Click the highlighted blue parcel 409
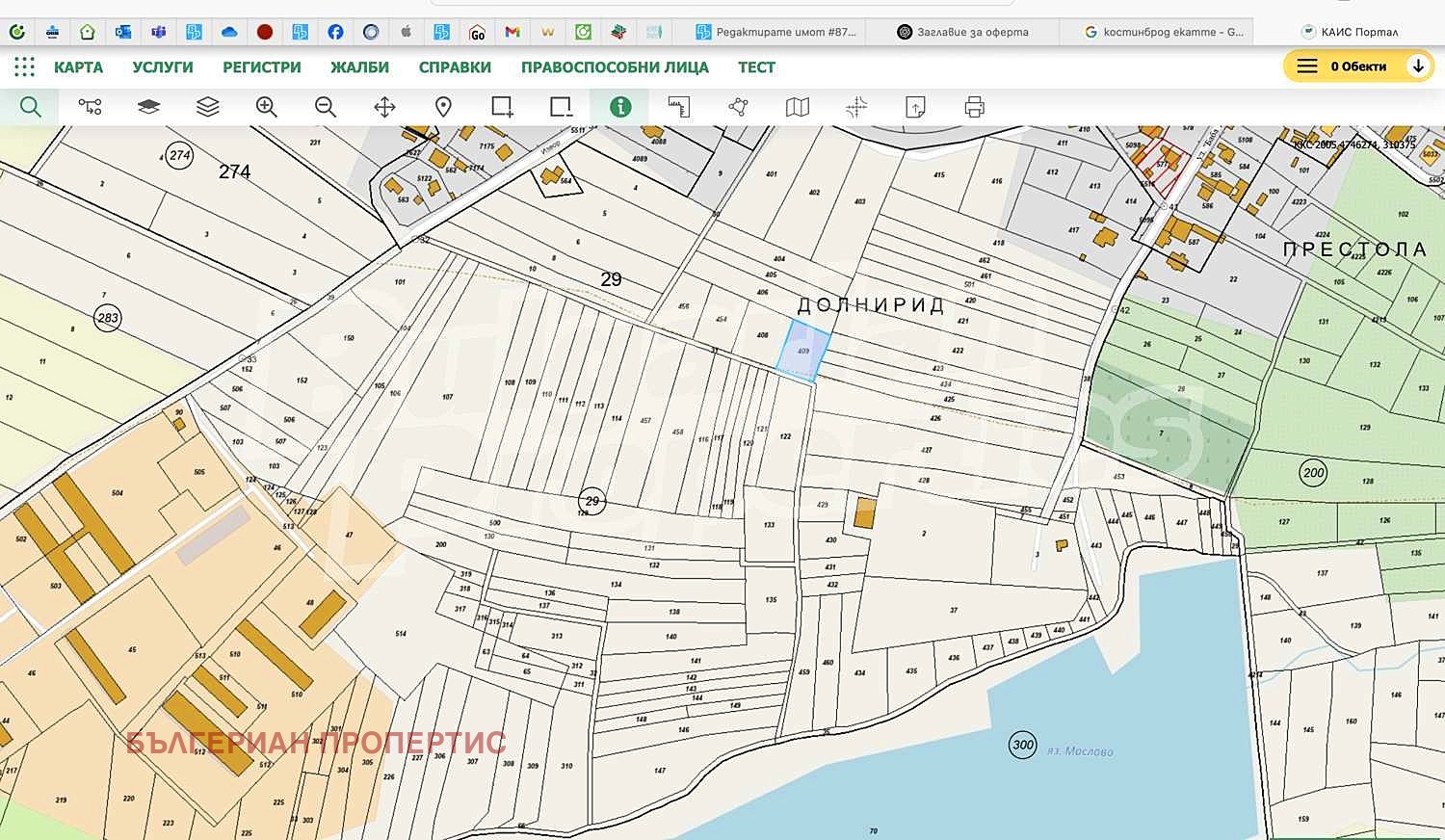 pos(804,351)
